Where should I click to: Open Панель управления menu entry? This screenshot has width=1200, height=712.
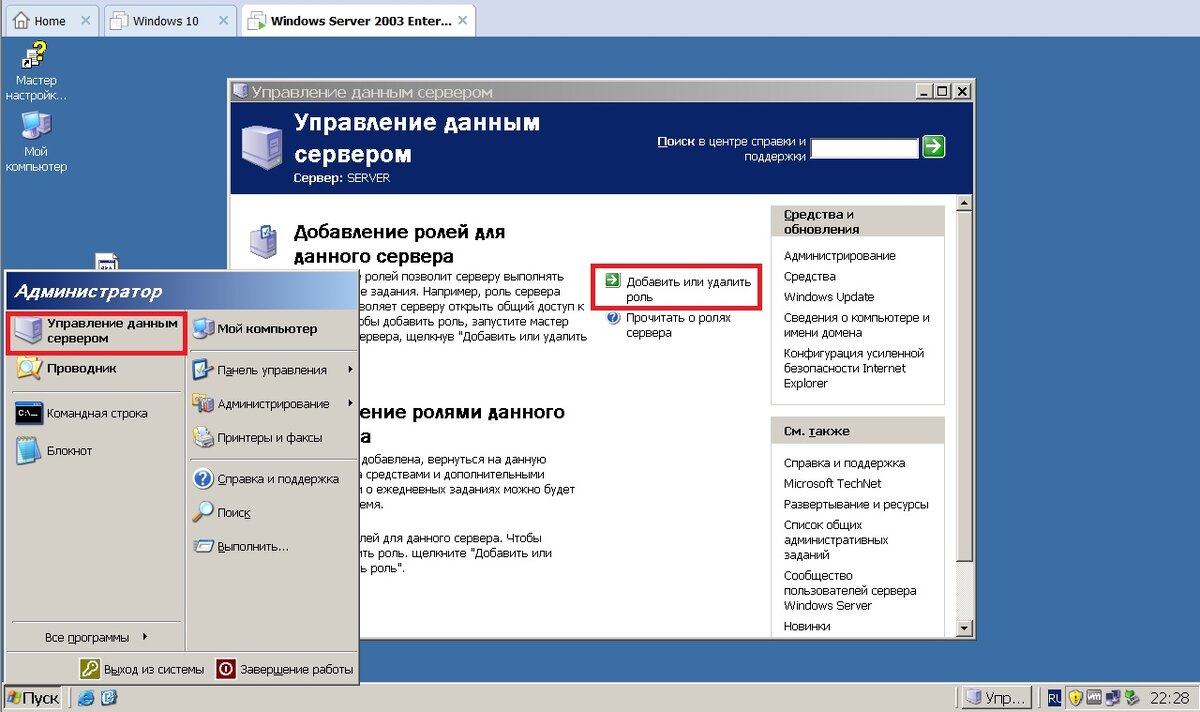272,370
